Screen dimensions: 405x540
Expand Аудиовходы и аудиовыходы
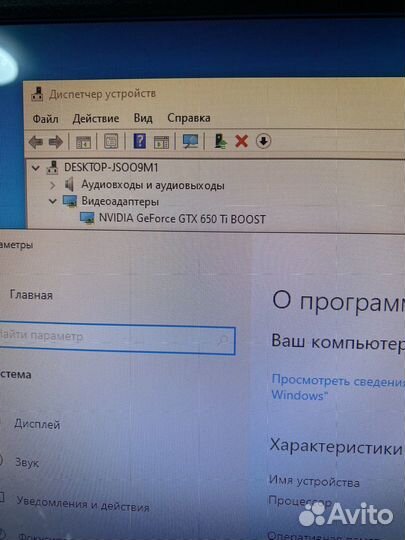click(x=52, y=185)
